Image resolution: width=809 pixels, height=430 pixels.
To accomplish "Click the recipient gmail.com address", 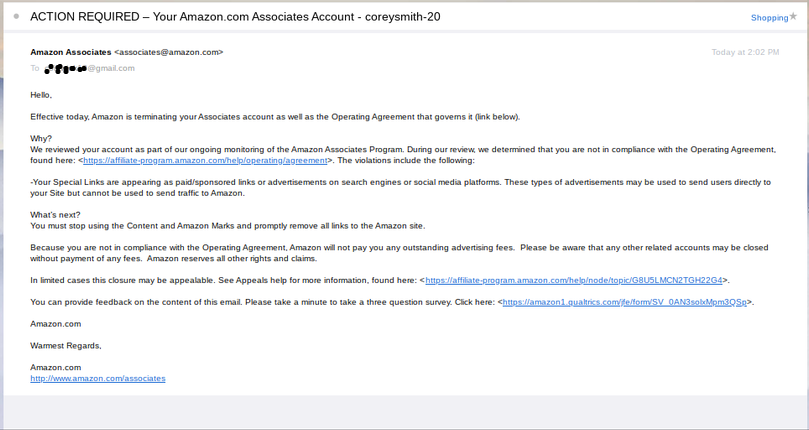I will click(90, 68).
